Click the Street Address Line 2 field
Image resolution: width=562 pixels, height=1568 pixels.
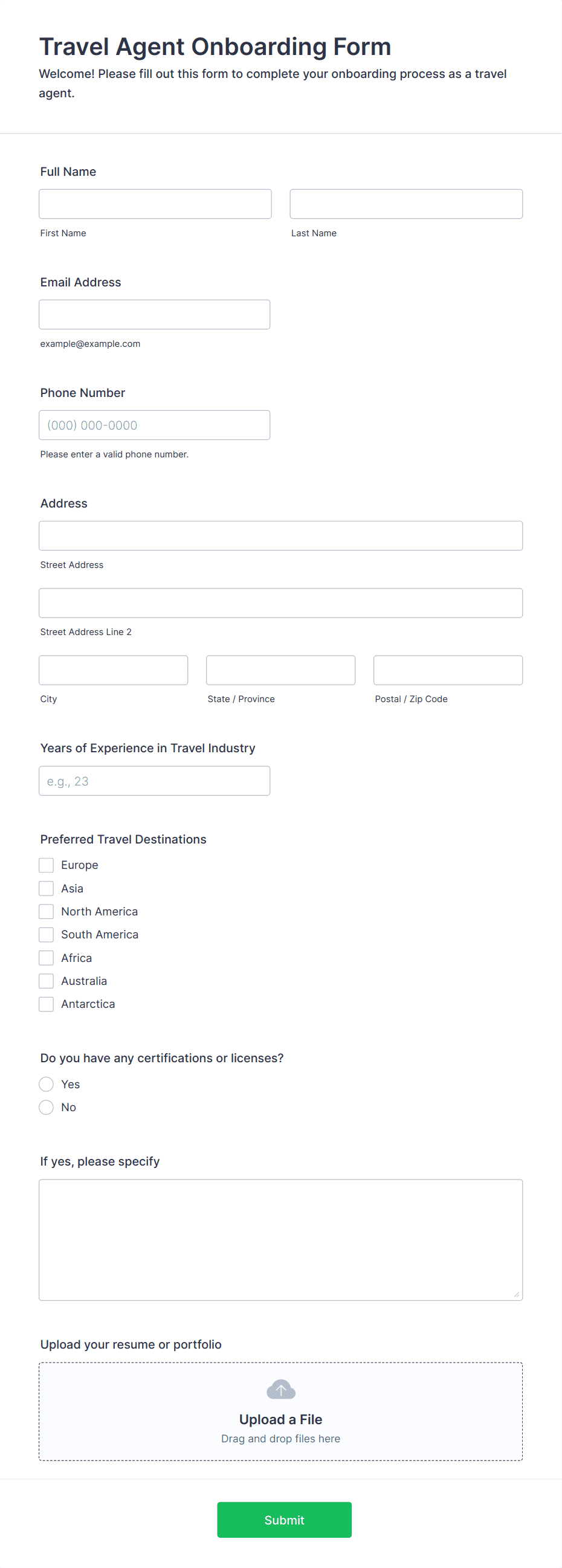(280, 602)
